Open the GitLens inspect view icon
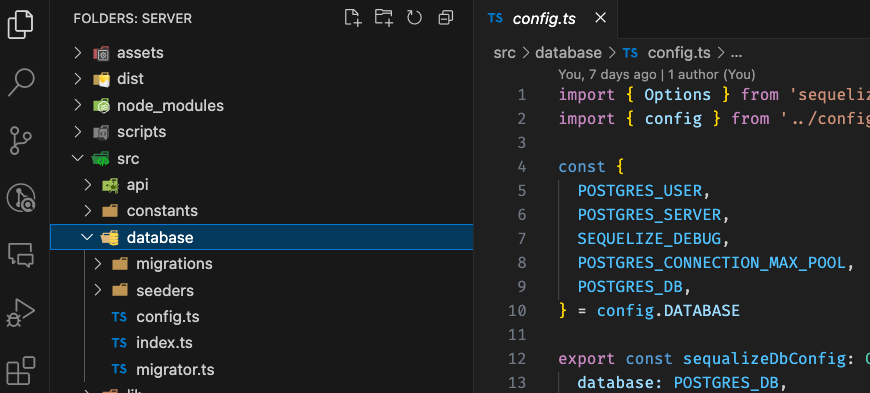The image size is (870, 393). click(21, 199)
